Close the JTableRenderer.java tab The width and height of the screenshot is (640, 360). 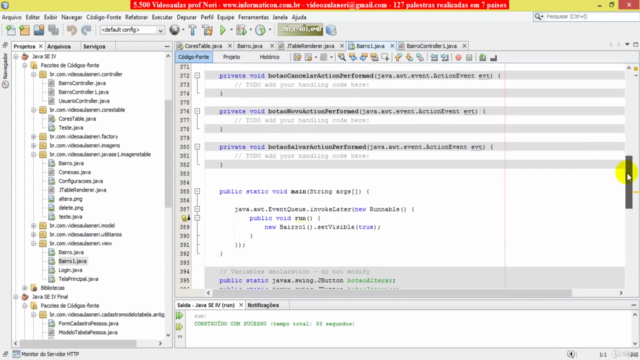pyautogui.click(x=342, y=46)
